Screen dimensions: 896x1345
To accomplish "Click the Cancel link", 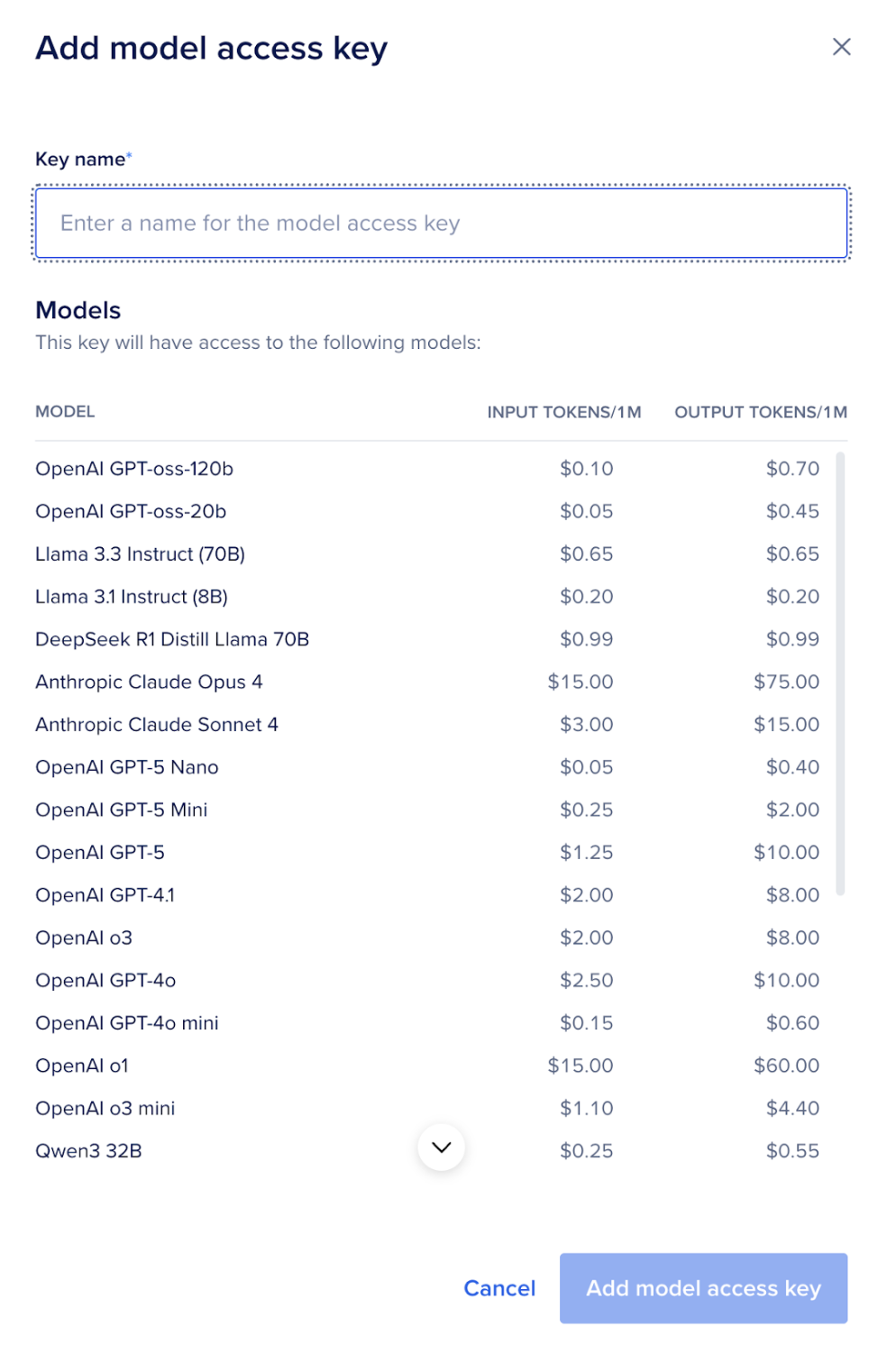I will pos(499,1288).
